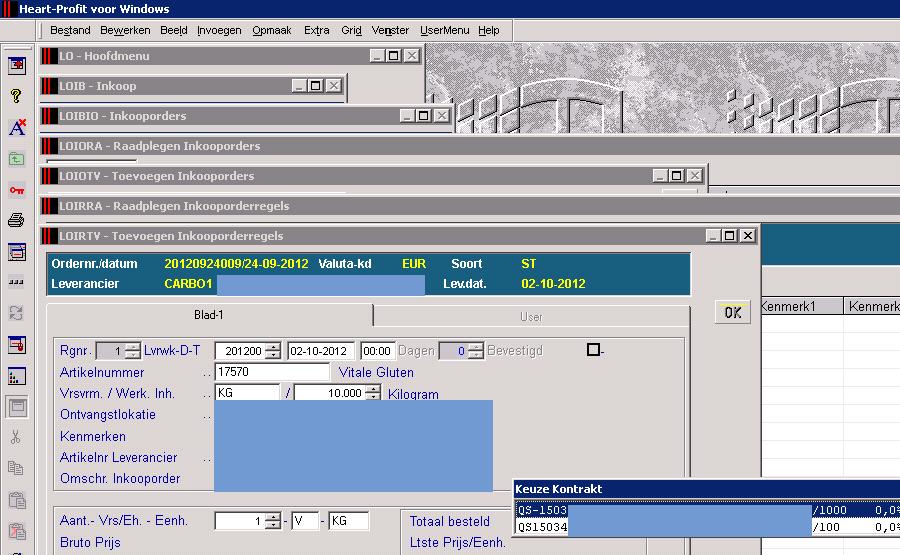Screen dimensions: 900x555
Task: Select contract row QS-1503 in Keuze Kontrakt
Action: pyautogui.click(x=708, y=510)
